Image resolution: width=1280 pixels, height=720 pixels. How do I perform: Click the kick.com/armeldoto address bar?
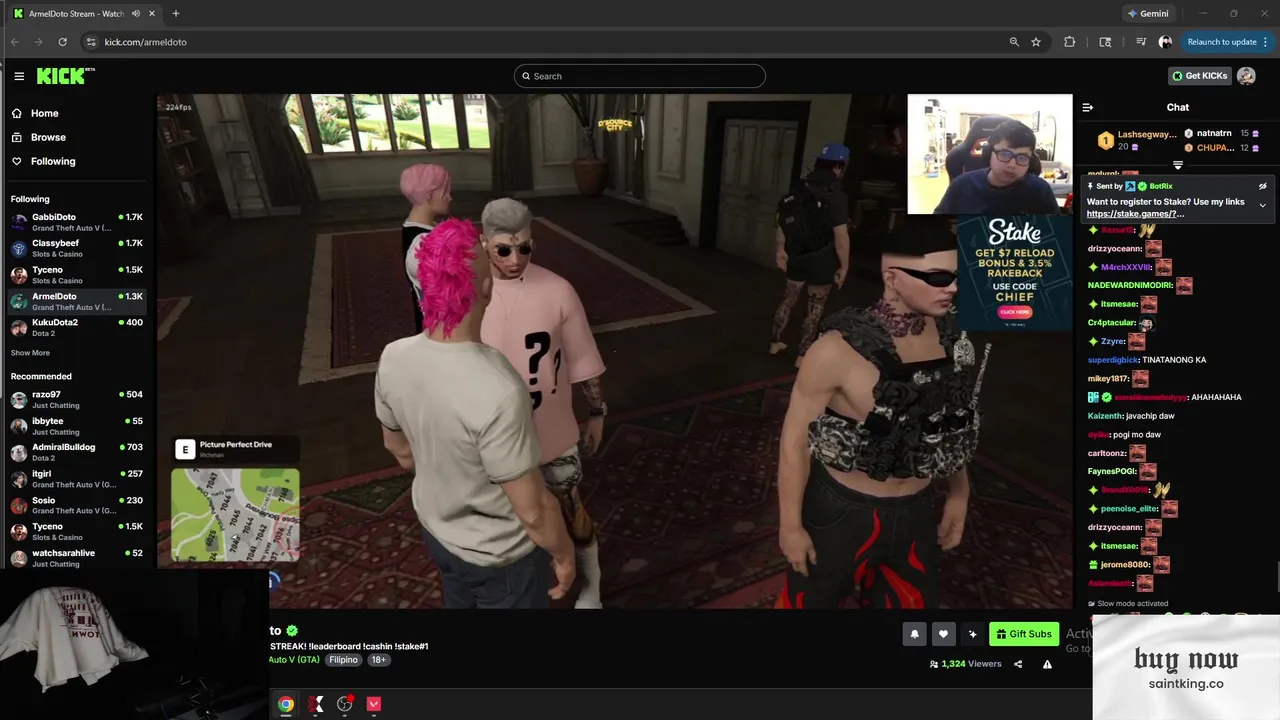(145, 42)
